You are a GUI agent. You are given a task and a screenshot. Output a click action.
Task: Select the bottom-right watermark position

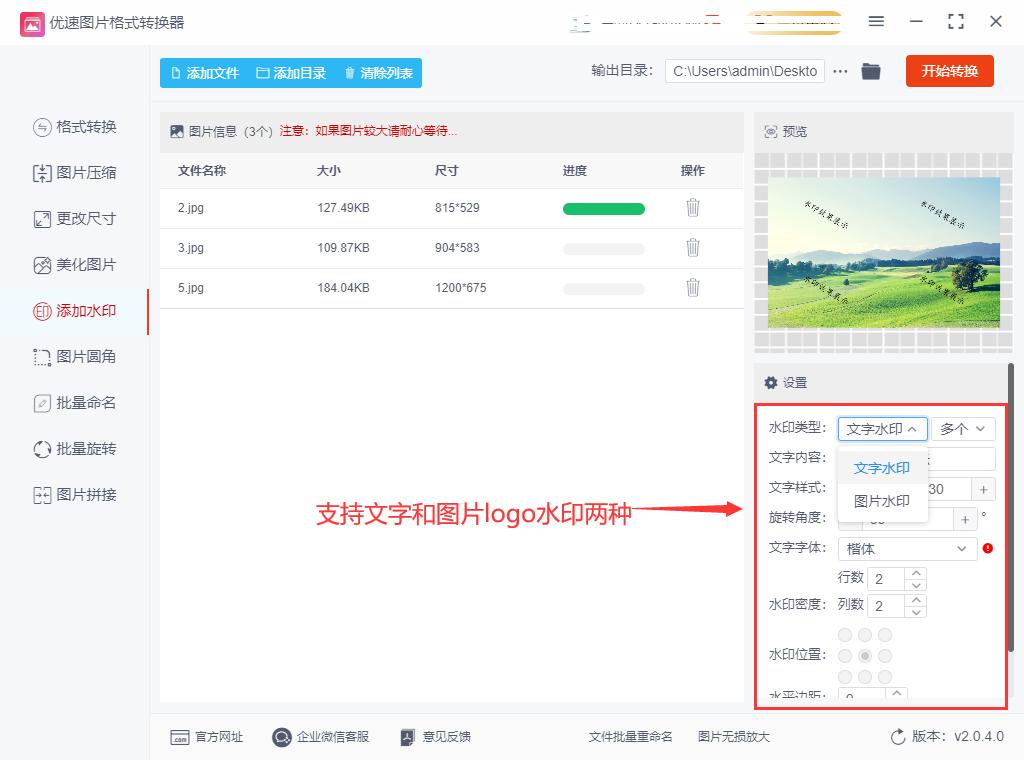884,676
